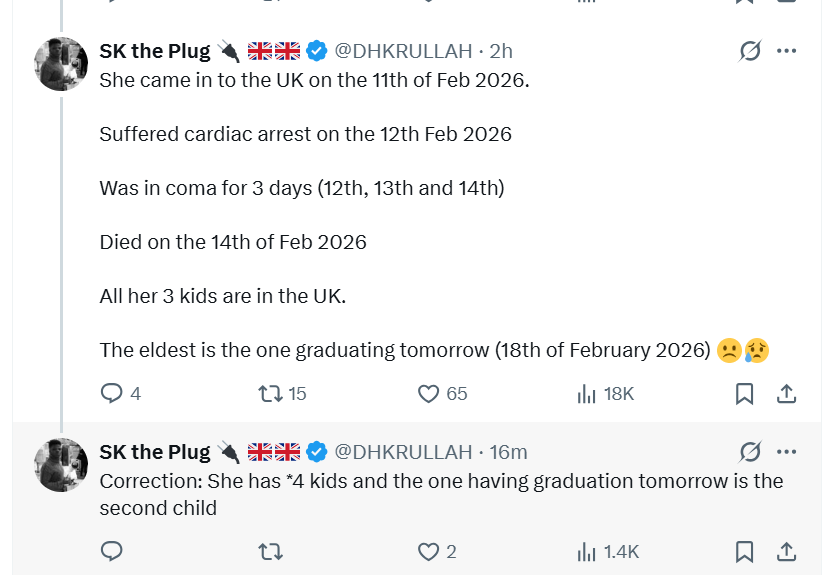This screenshot has width=835, height=575.
Task: Share the correction tweet
Action: (x=787, y=551)
